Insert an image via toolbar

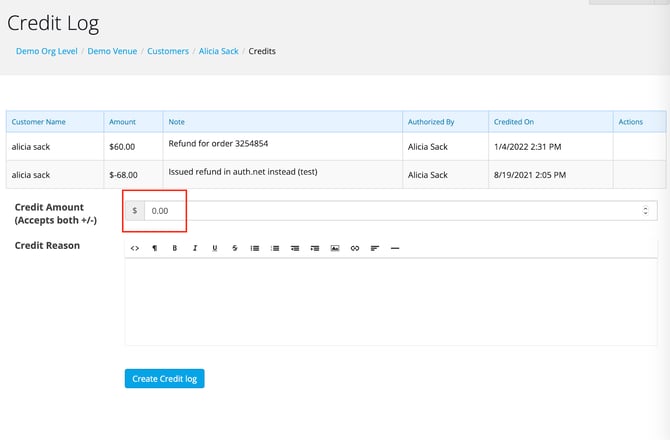click(335, 248)
